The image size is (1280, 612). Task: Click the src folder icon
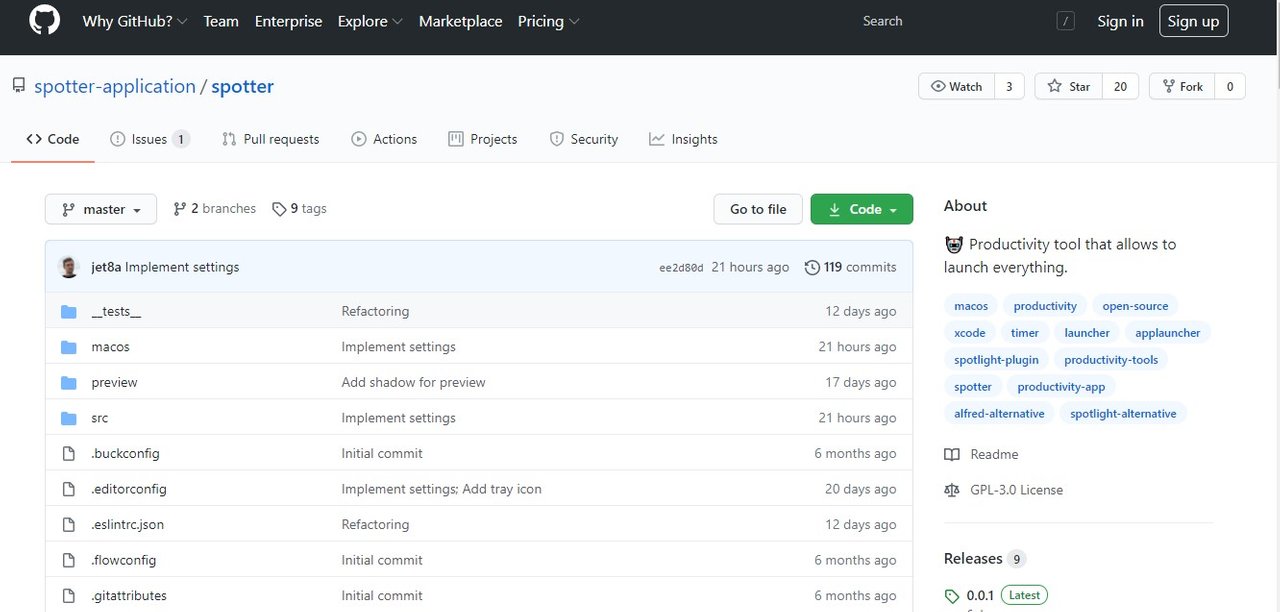69,418
